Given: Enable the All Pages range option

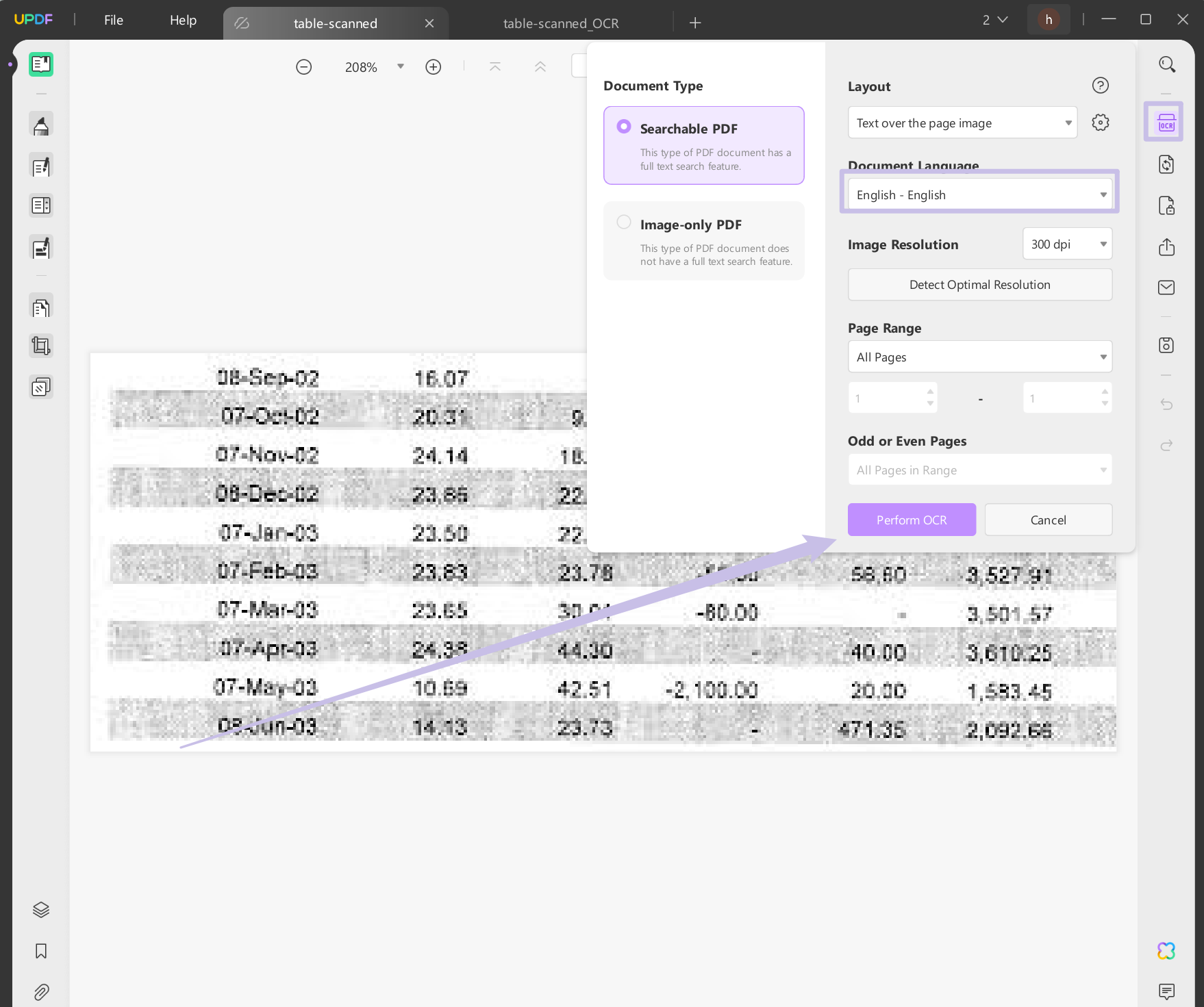Looking at the screenshot, I should [x=979, y=356].
